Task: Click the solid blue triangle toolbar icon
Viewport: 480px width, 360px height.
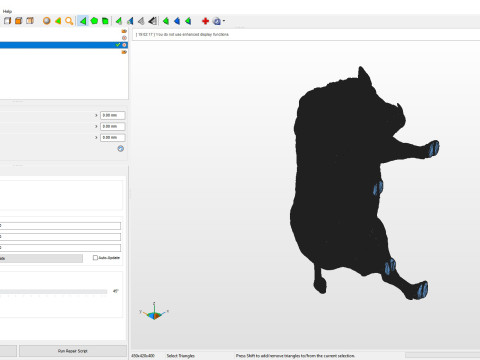Action: 177,21
